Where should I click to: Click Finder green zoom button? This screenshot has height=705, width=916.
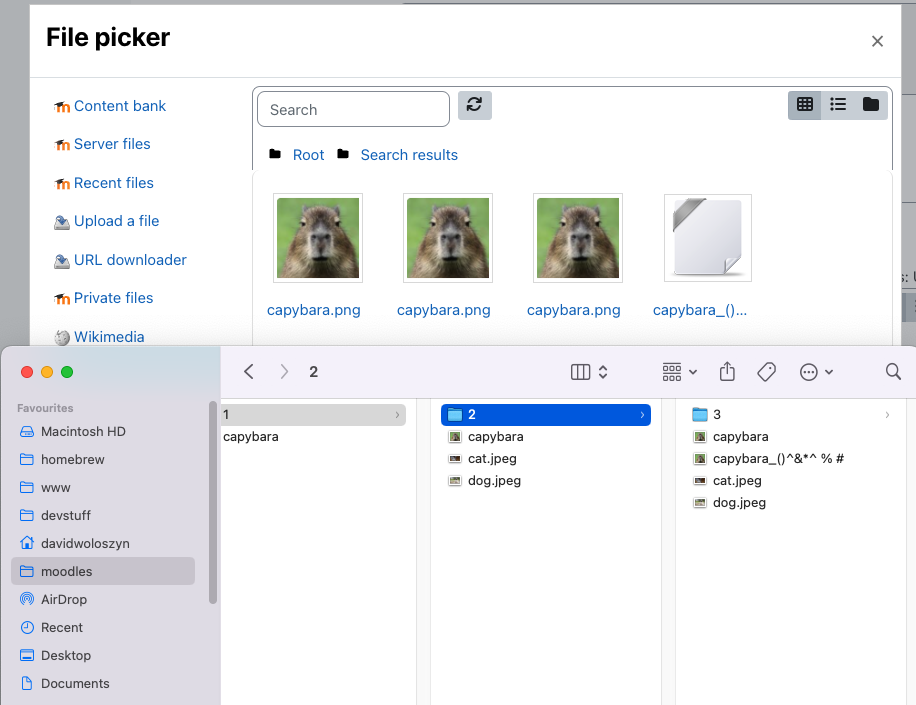(67, 372)
